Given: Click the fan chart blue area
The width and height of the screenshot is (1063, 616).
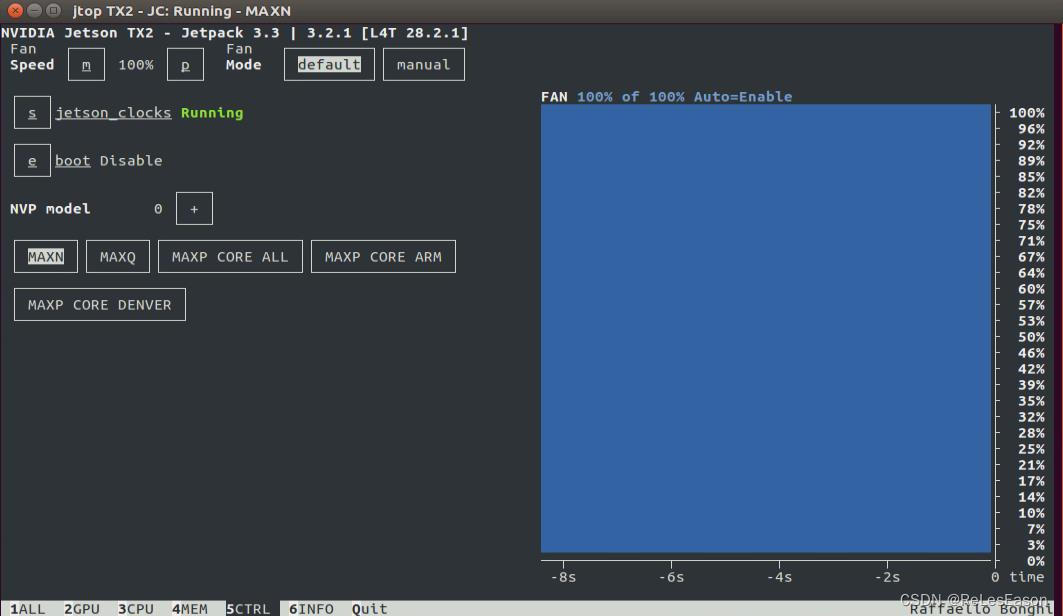Looking at the screenshot, I should pyautogui.click(x=766, y=328).
